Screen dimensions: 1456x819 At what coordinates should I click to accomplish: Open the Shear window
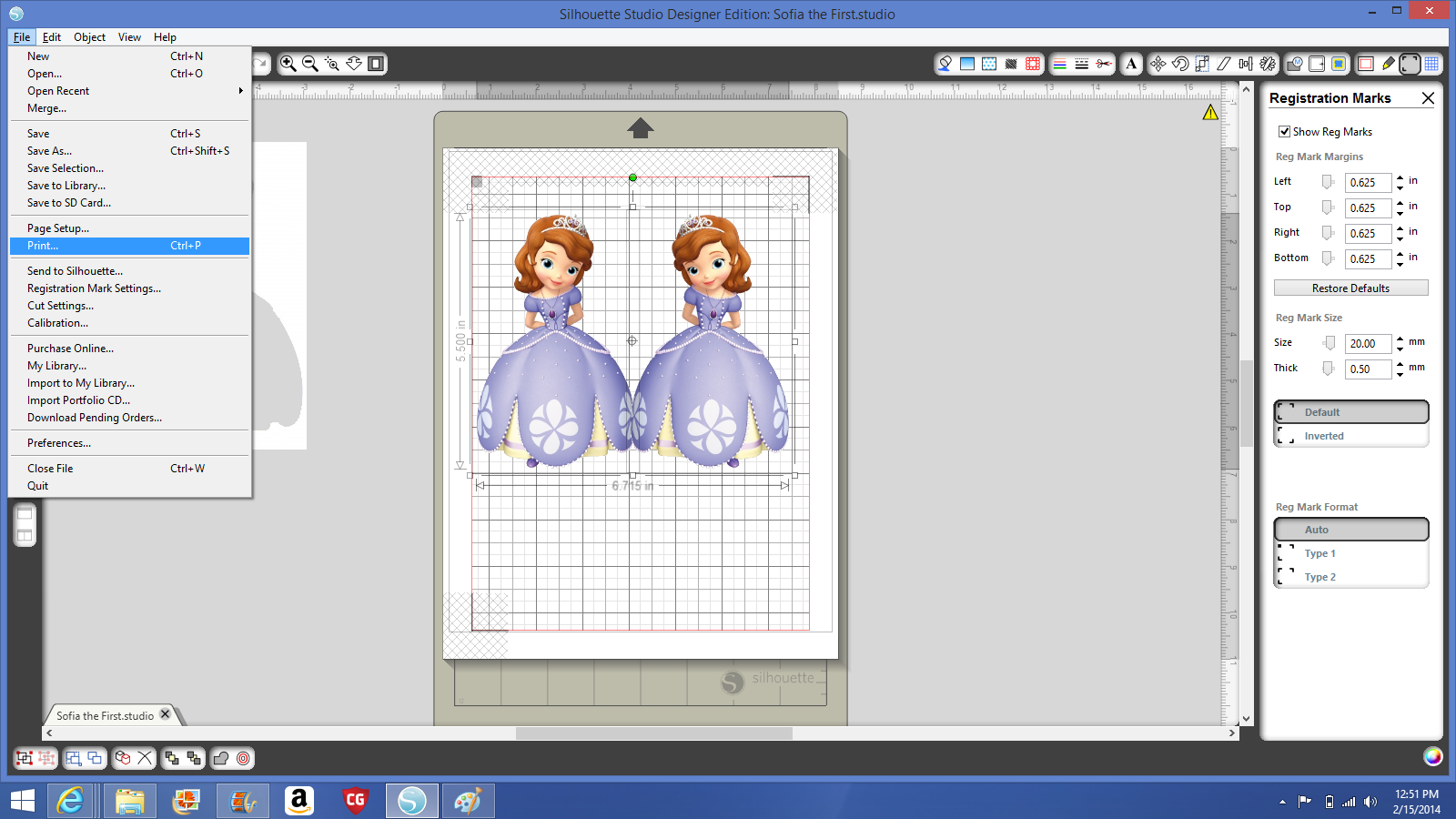coord(1224,64)
